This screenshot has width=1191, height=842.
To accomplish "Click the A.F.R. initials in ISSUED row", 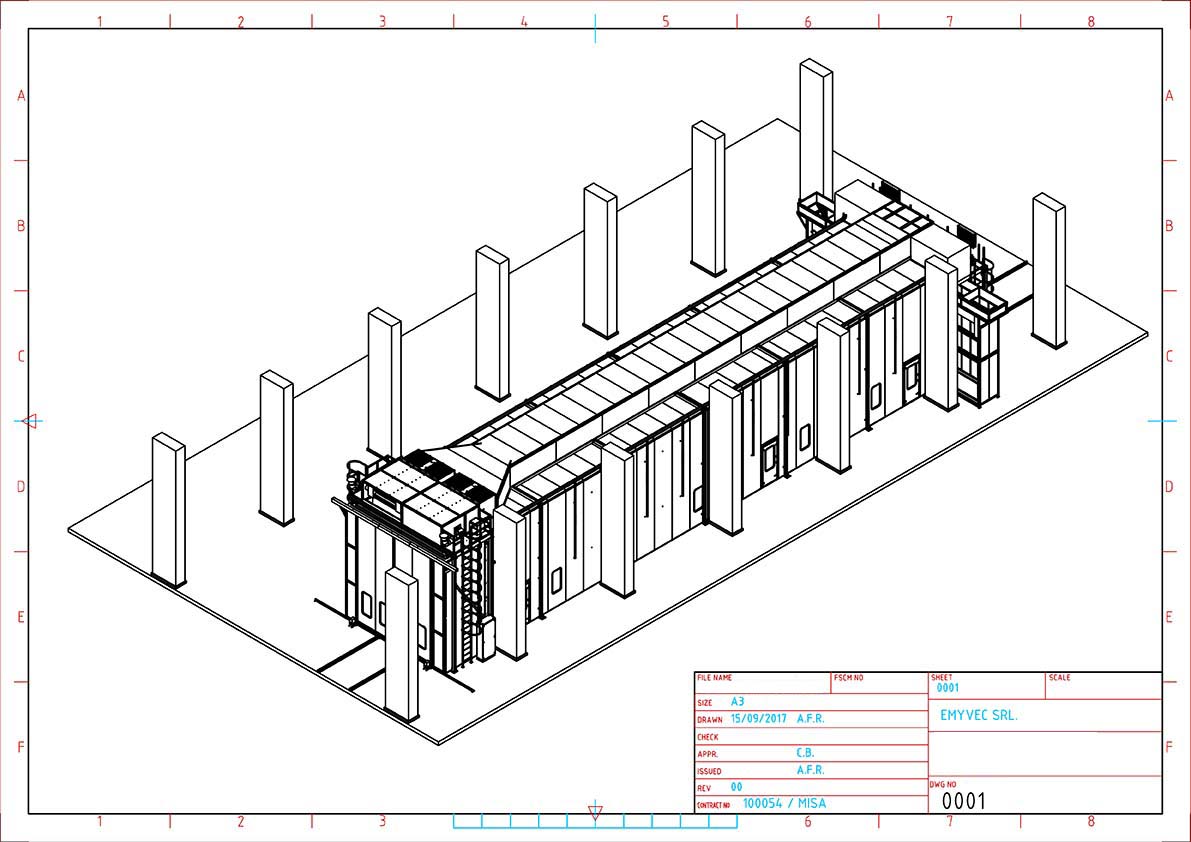I will pyautogui.click(x=810, y=770).
